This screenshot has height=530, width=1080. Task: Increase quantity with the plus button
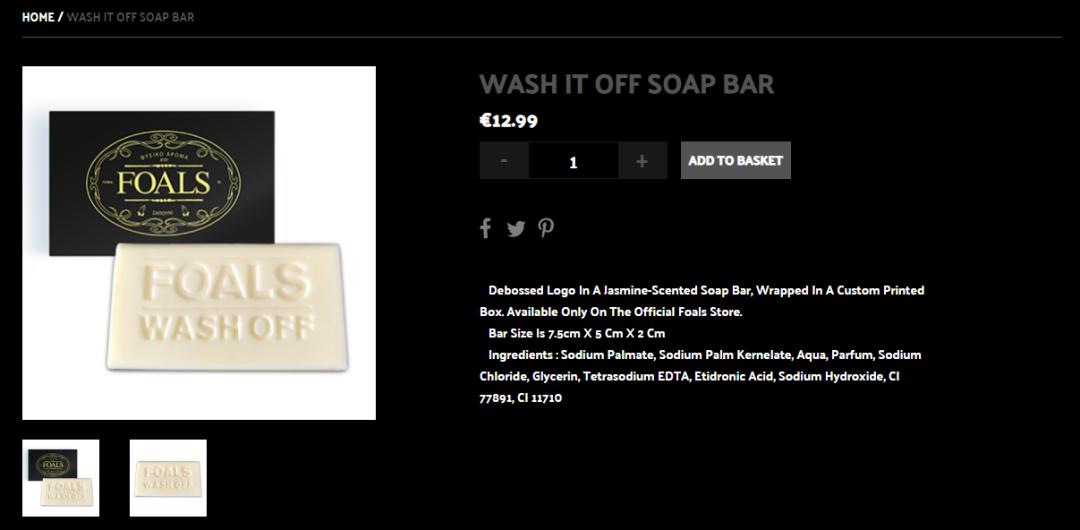pos(642,161)
